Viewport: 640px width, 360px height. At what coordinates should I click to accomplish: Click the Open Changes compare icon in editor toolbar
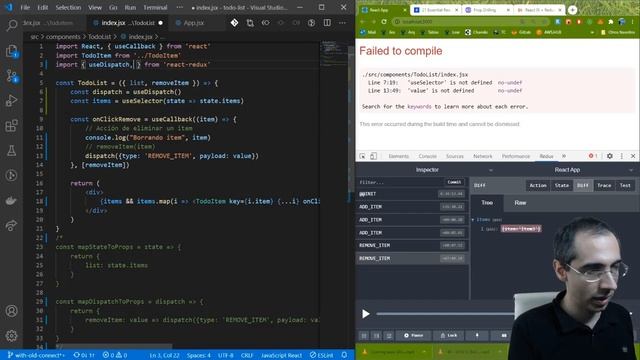[x=250, y=23]
